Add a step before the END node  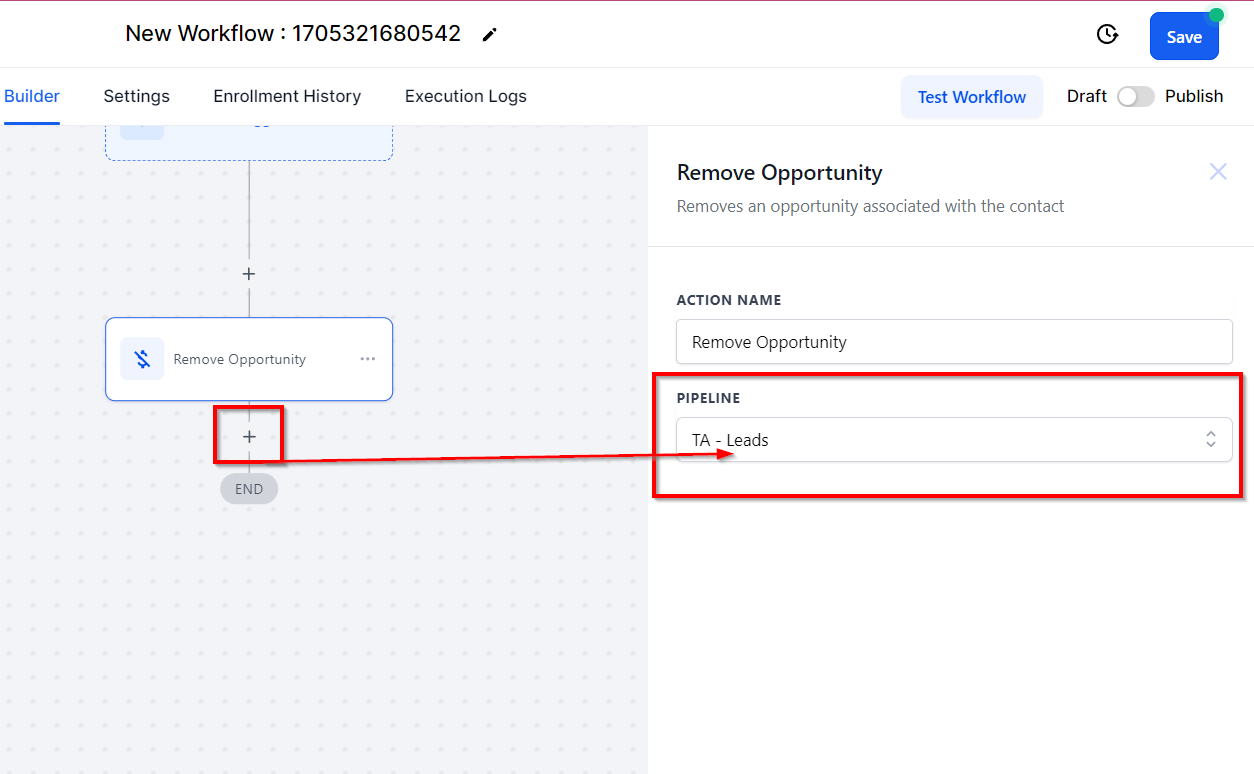point(249,437)
